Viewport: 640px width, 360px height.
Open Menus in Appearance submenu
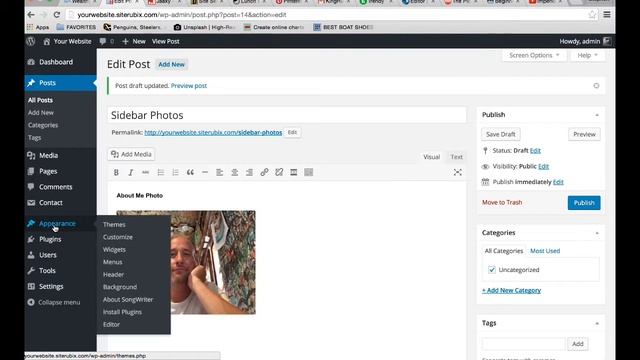[113, 262]
